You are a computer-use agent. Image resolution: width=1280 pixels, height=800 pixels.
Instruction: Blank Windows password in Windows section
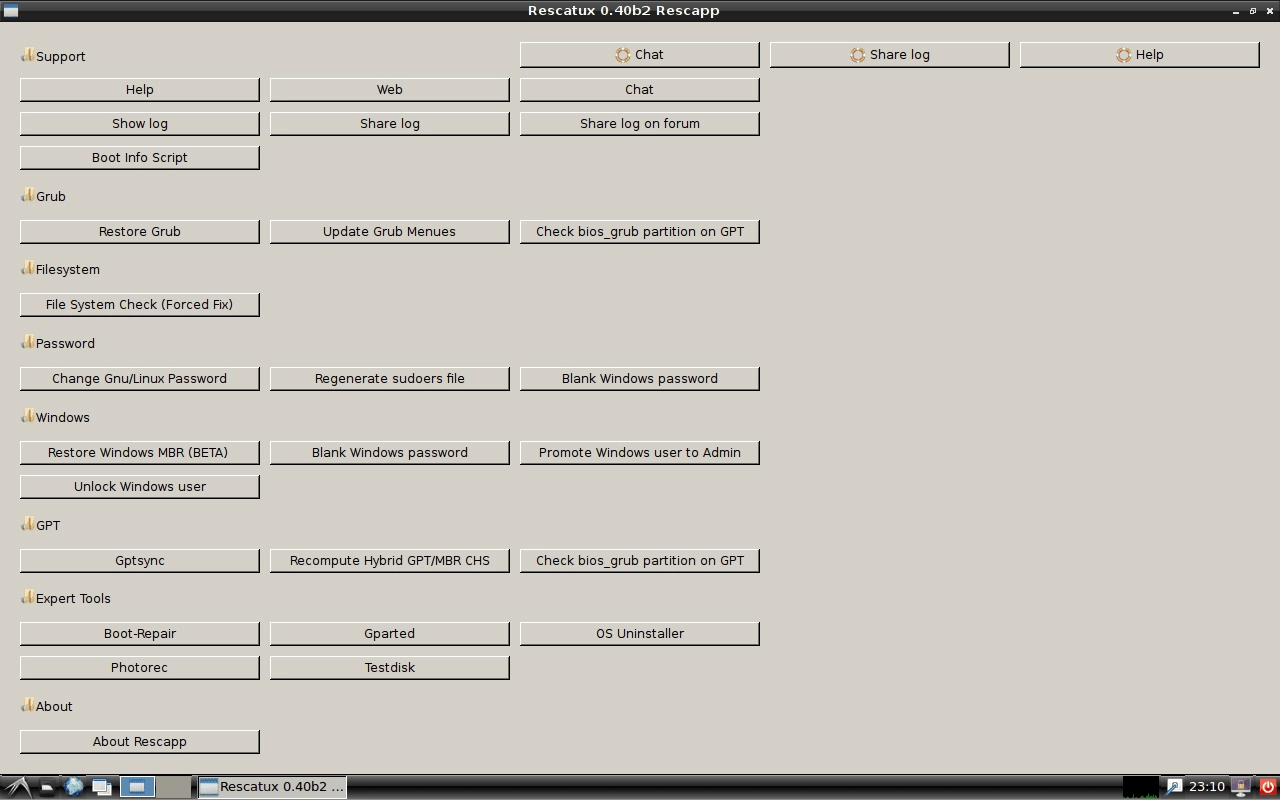[389, 453]
